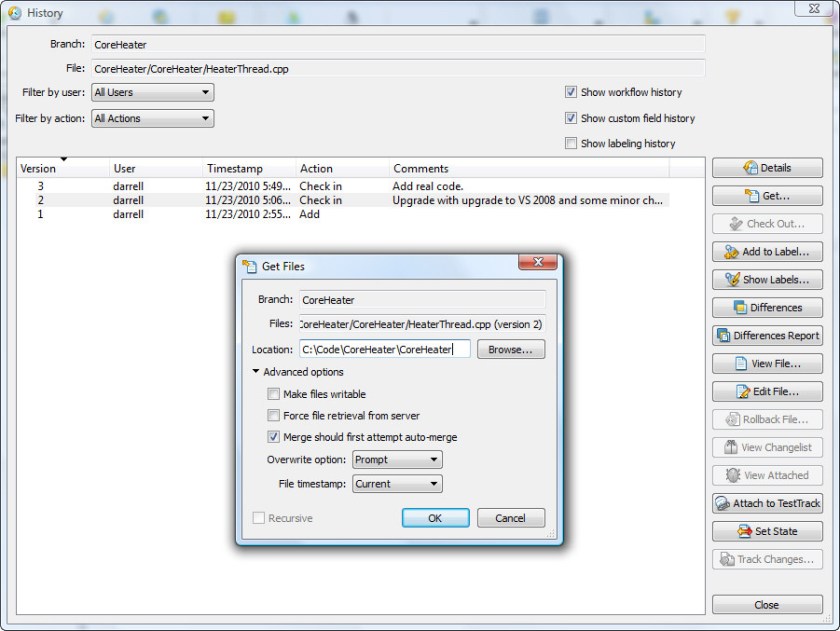This screenshot has height=631, width=840.
Task: Click the Edit File button
Action: (767, 392)
